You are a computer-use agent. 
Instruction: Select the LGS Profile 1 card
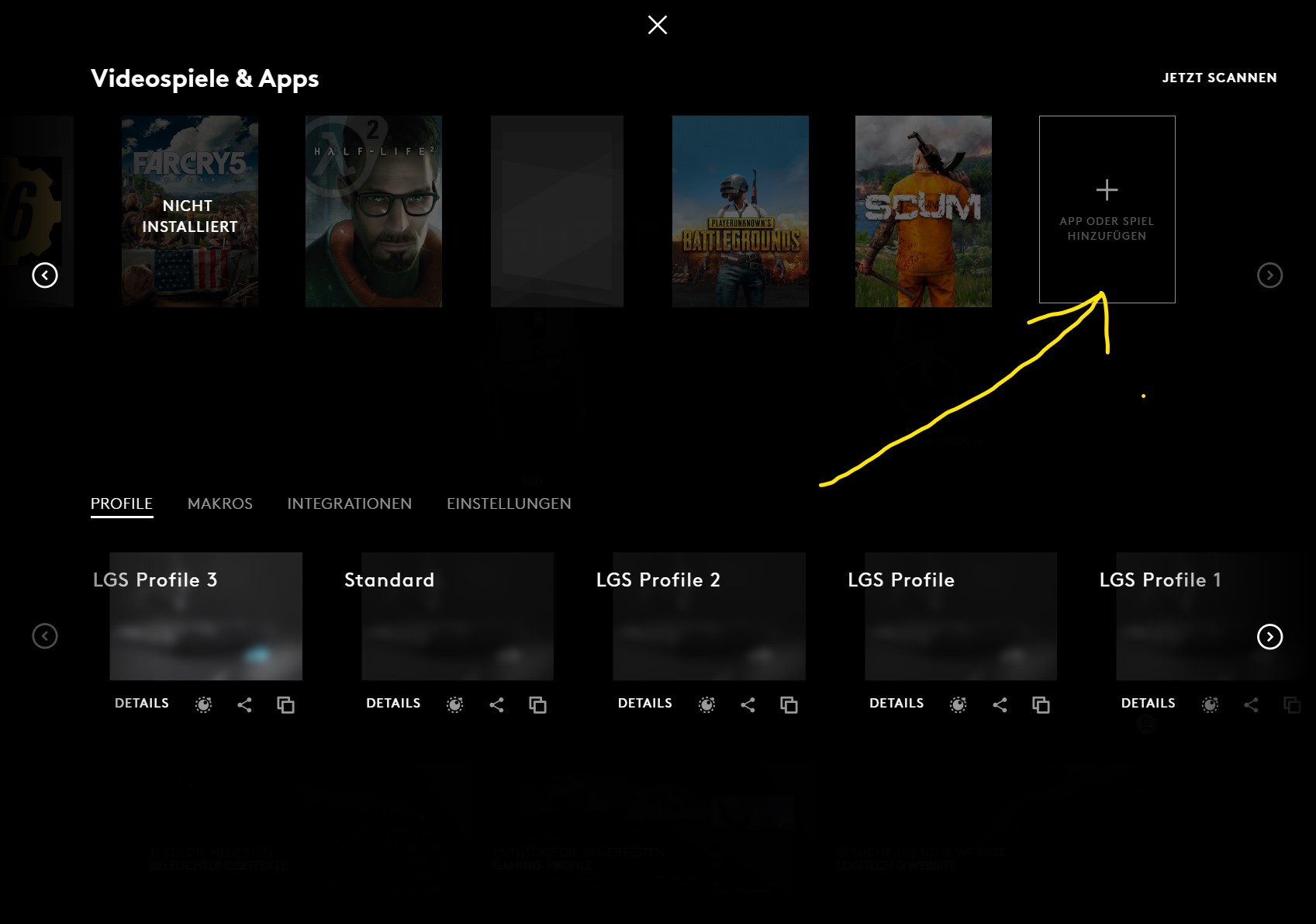pyautogui.click(x=1212, y=616)
